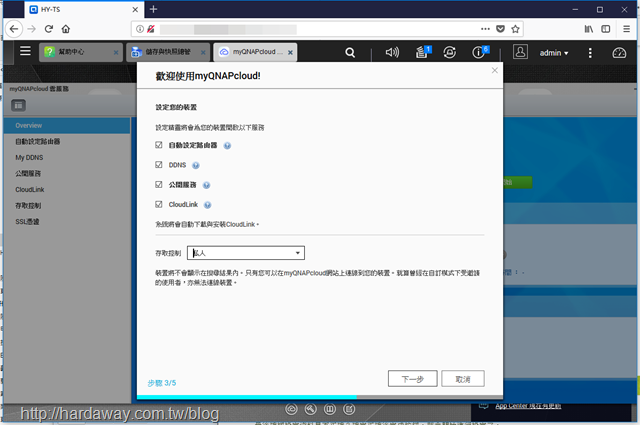Screen dimensions: 640x425
Task: Open 存取控制 access control dropdown
Action: (246, 253)
